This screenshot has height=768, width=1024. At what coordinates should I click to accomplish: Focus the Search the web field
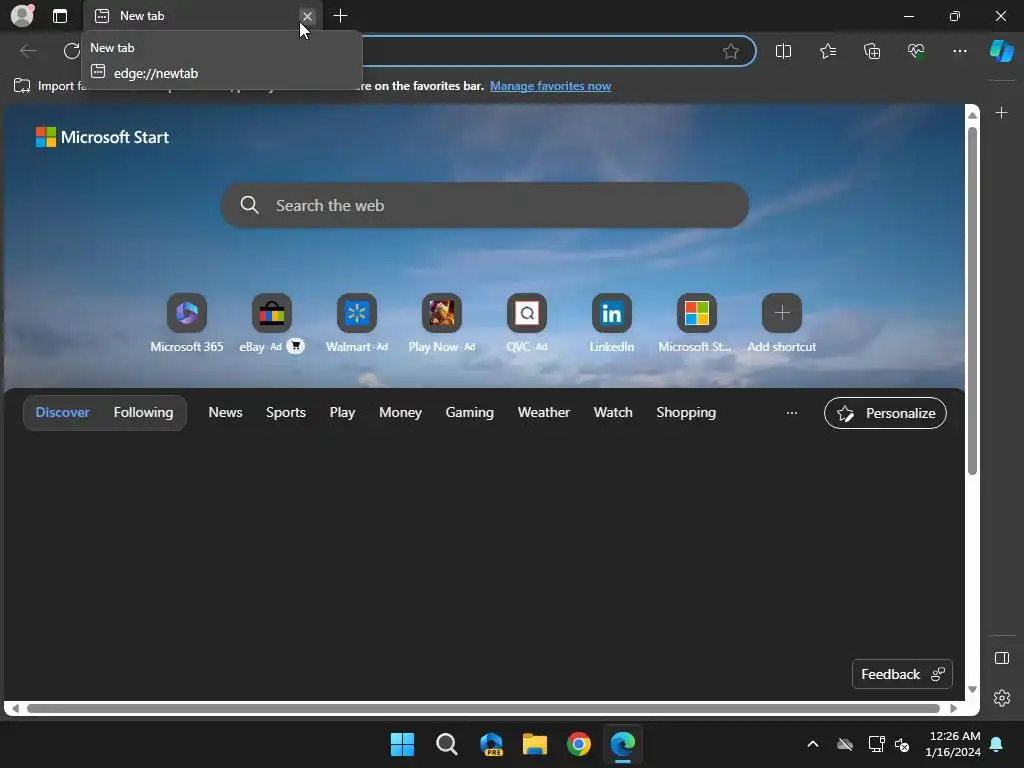point(485,205)
